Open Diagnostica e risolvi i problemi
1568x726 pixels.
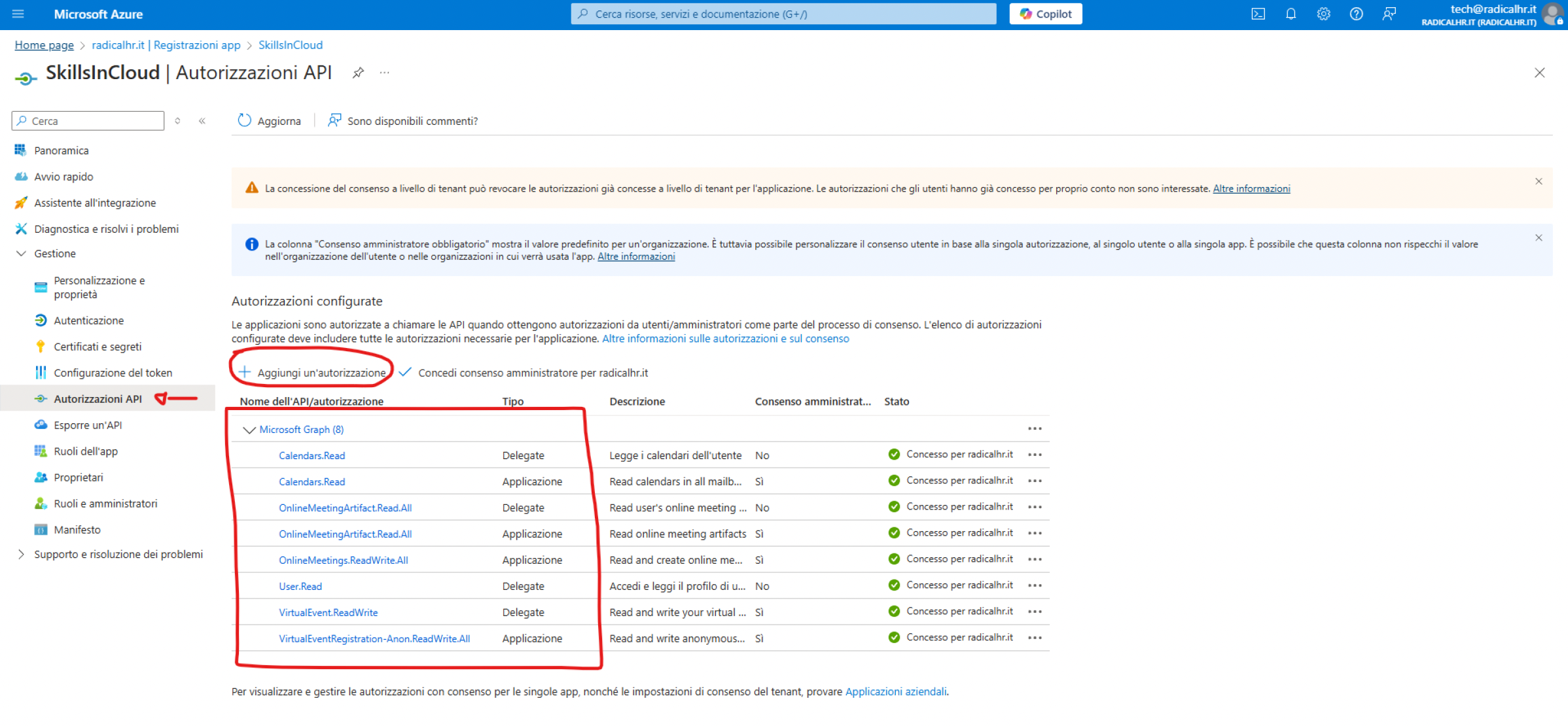[x=106, y=229]
